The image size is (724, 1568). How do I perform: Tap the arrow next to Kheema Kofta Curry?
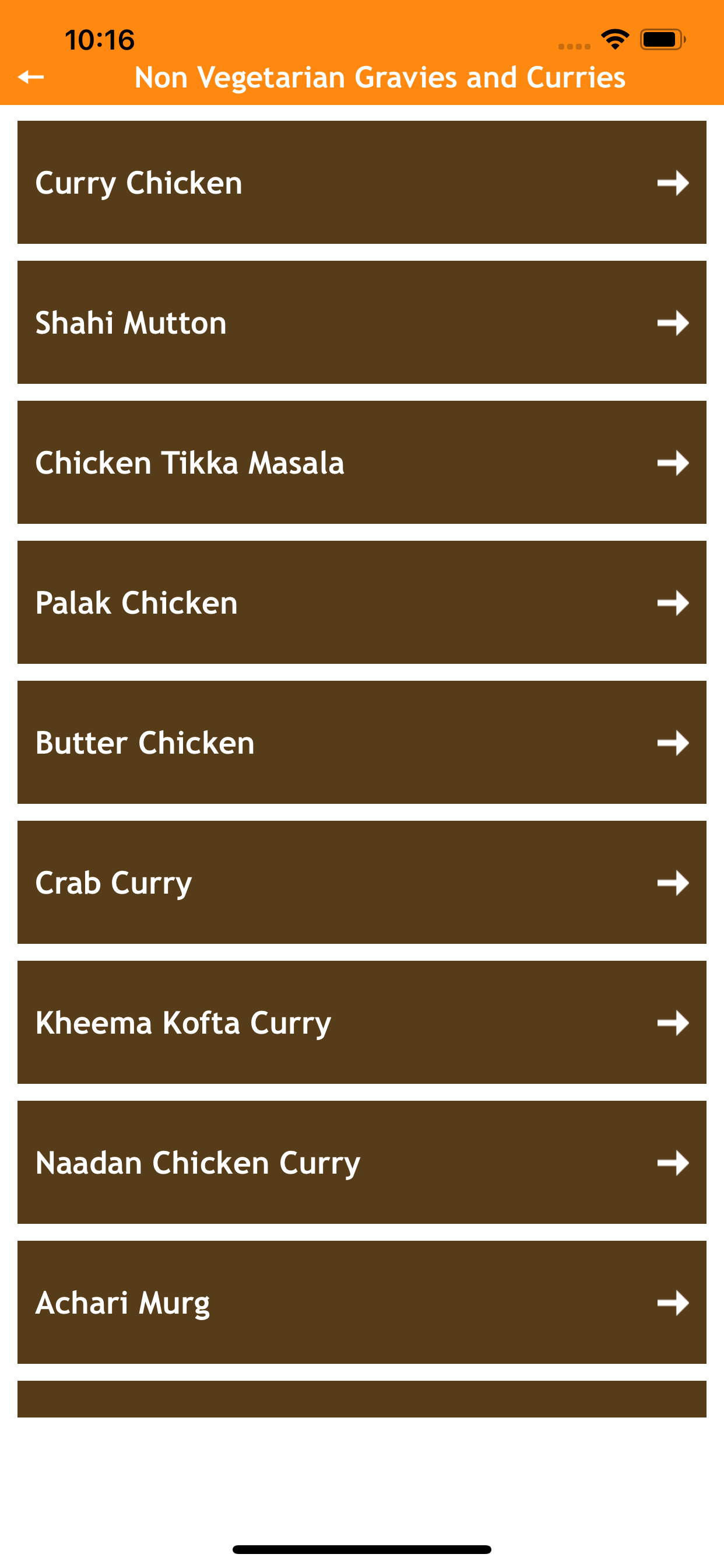click(x=672, y=1023)
